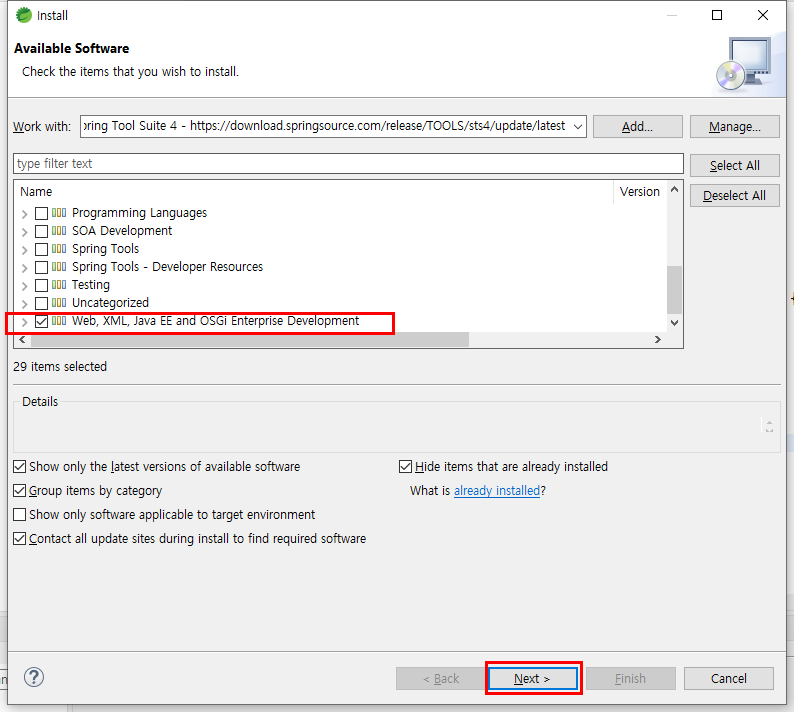Check Spring Tools - Developer Resources checkbox
This screenshot has height=712, width=794.
(x=42, y=267)
